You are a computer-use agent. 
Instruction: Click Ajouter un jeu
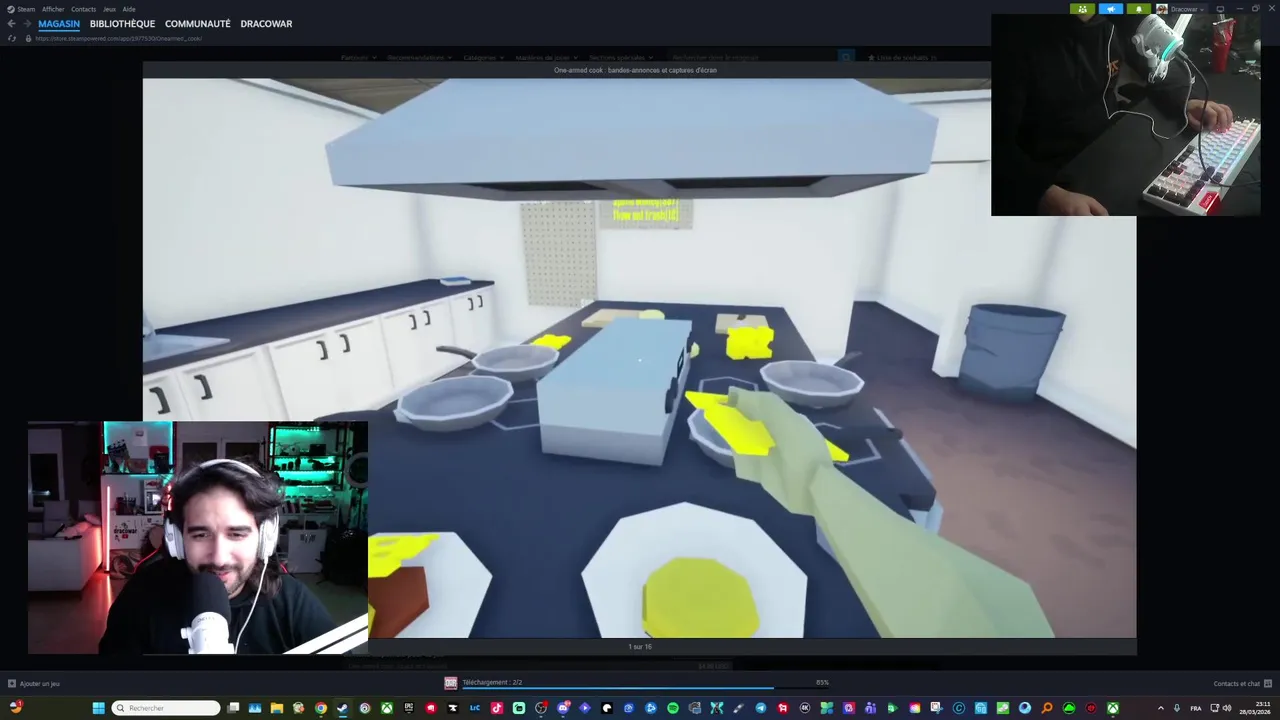click(x=40, y=684)
